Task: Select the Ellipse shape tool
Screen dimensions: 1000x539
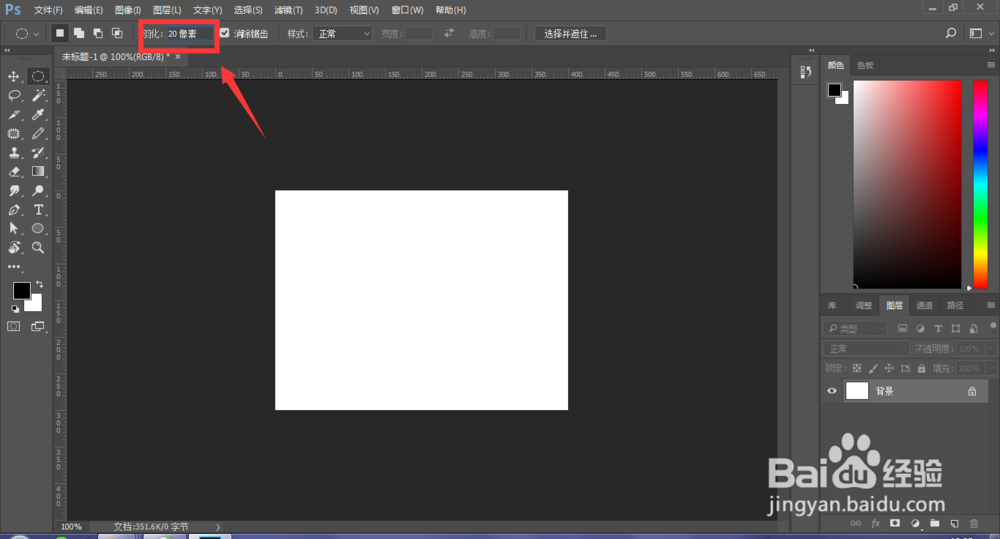Action: pyautogui.click(x=38, y=228)
